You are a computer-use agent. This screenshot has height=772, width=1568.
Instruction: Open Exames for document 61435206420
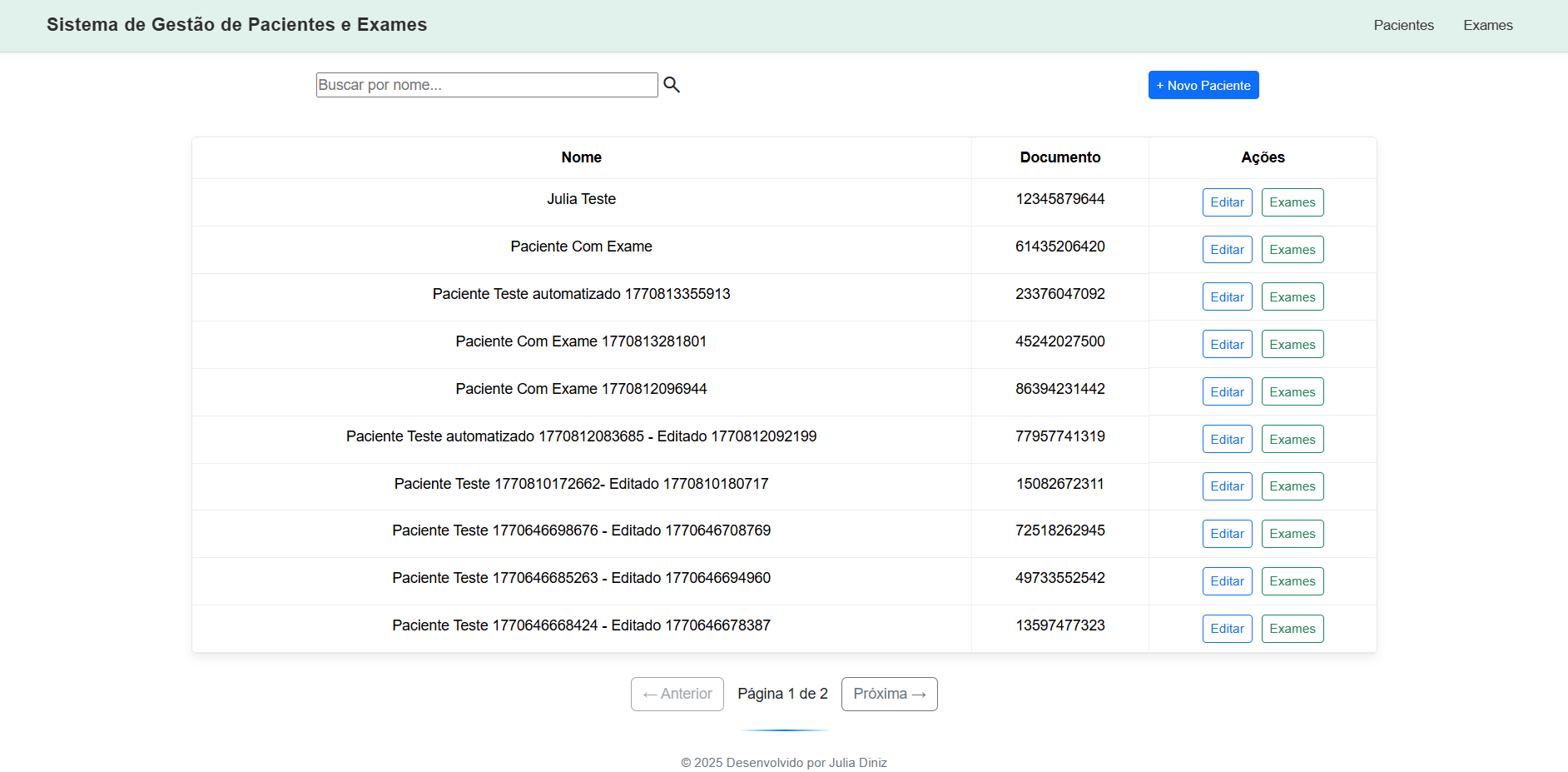click(x=1293, y=250)
